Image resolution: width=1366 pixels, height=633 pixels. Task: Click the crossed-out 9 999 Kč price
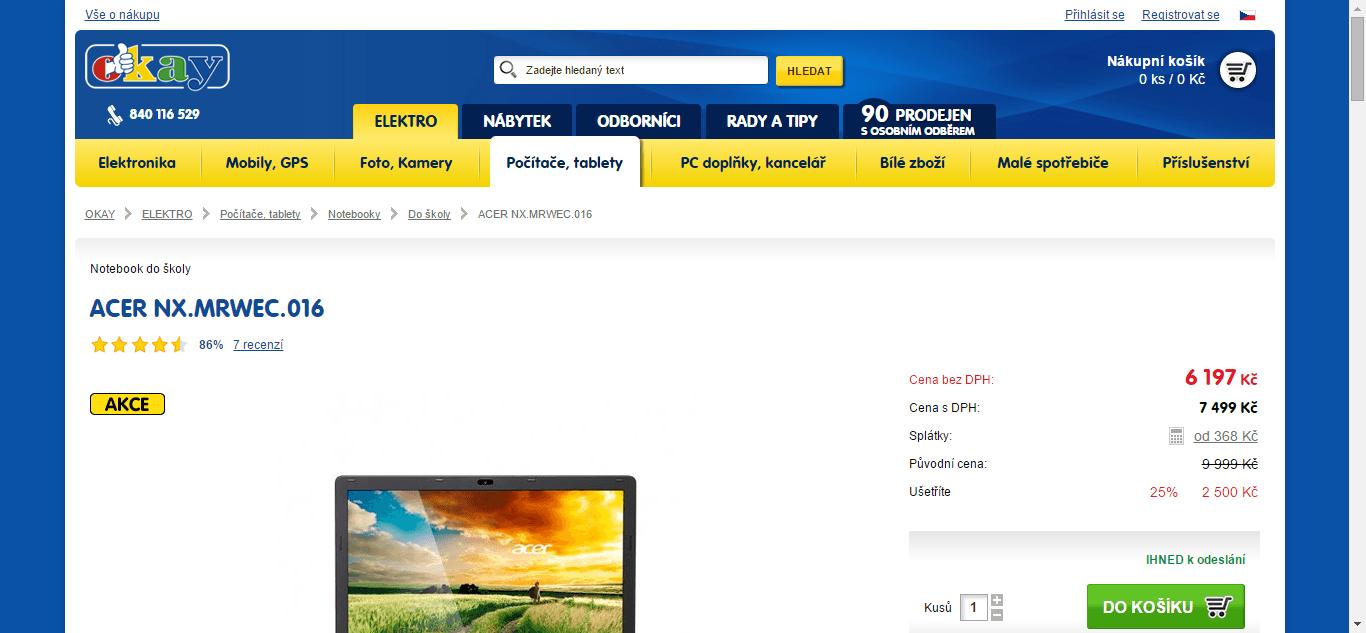click(1229, 464)
